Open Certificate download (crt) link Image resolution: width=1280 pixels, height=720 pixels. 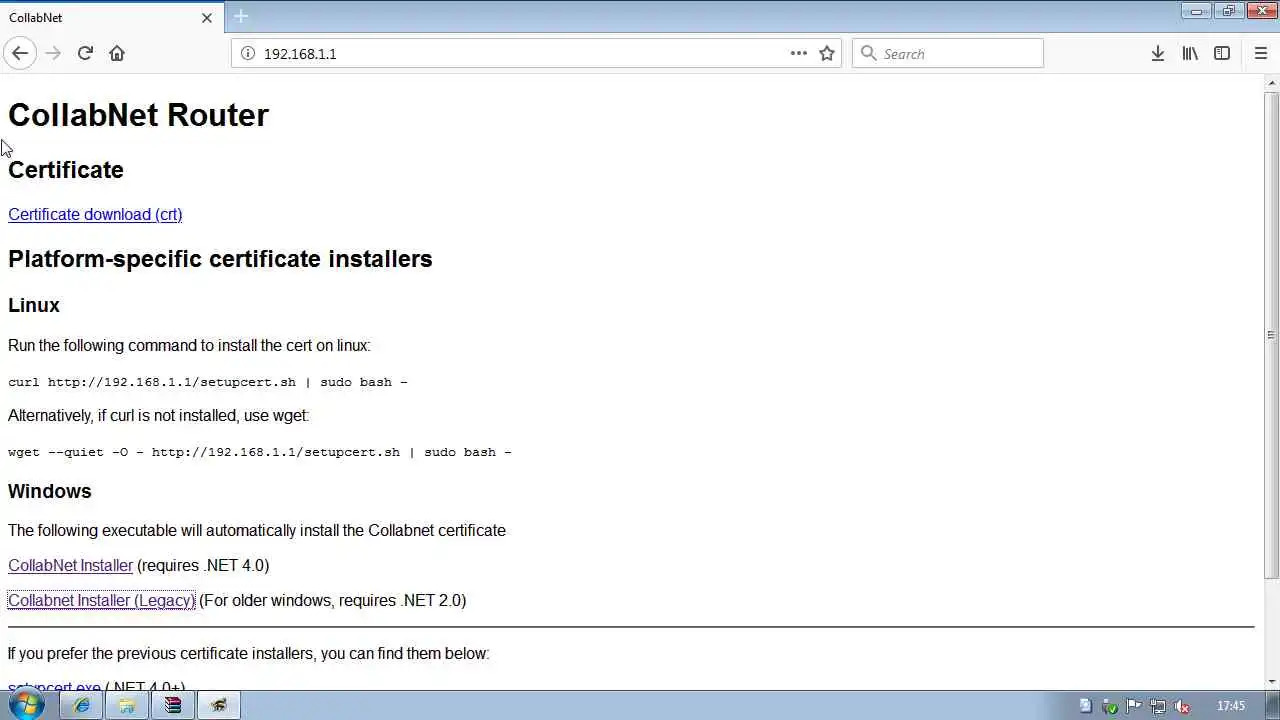(x=95, y=214)
